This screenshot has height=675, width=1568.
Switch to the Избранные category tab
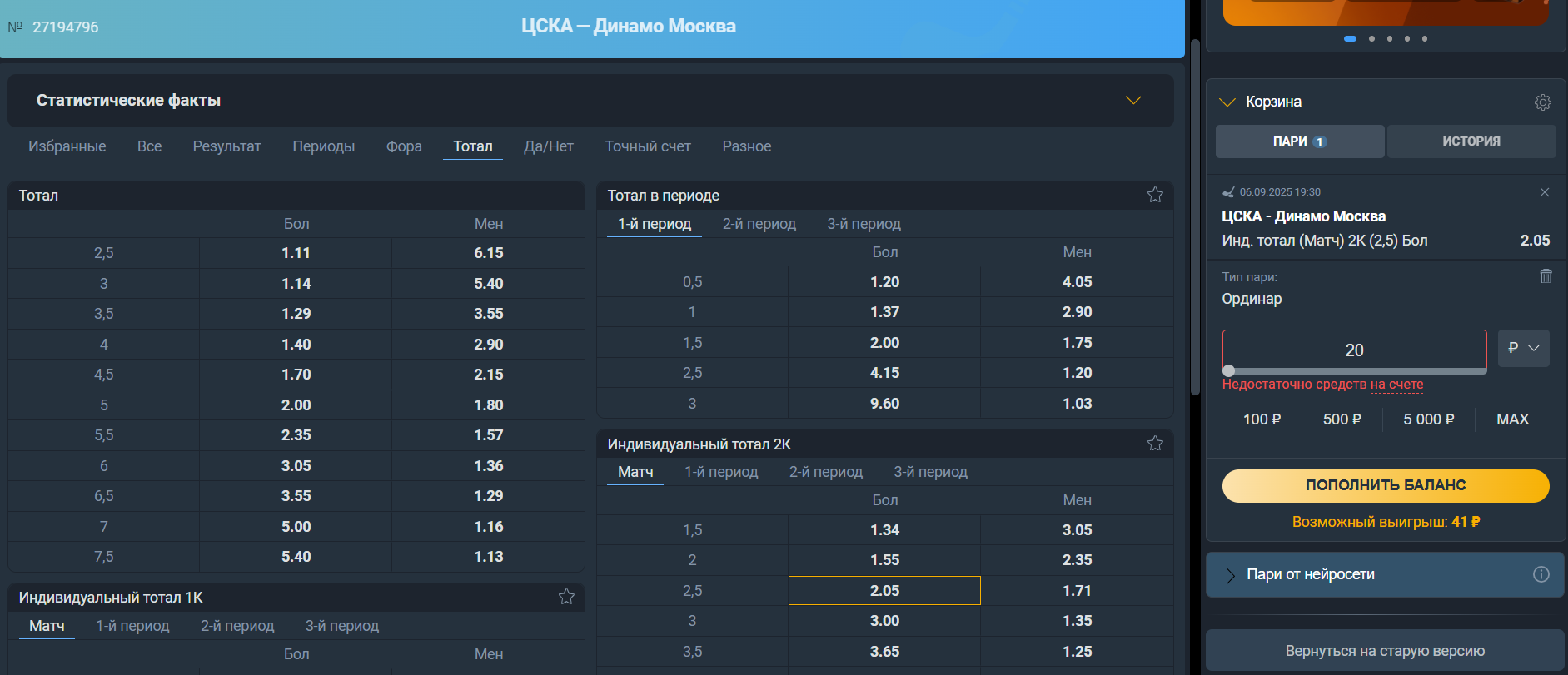coord(67,146)
